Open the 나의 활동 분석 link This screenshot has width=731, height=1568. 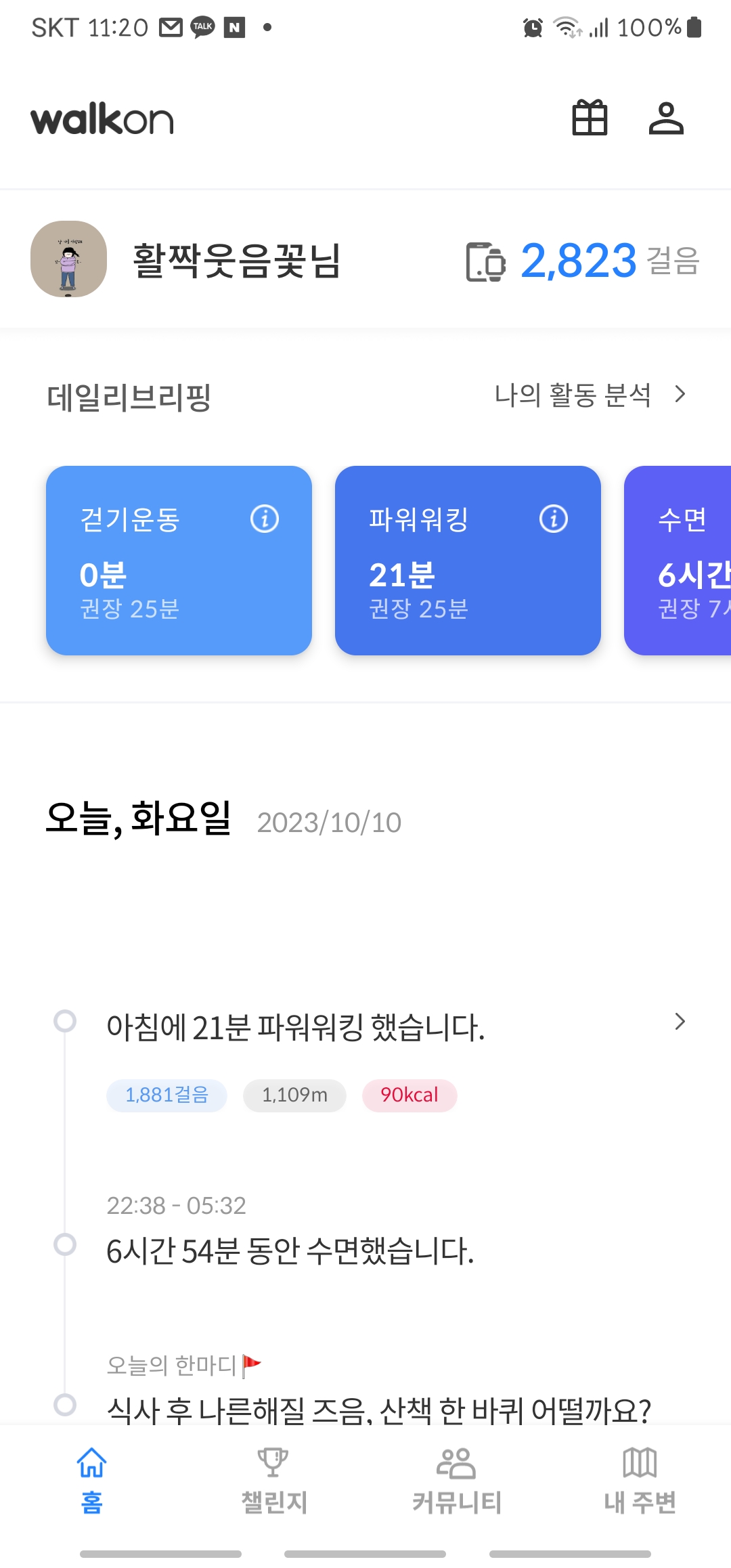pos(573,395)
